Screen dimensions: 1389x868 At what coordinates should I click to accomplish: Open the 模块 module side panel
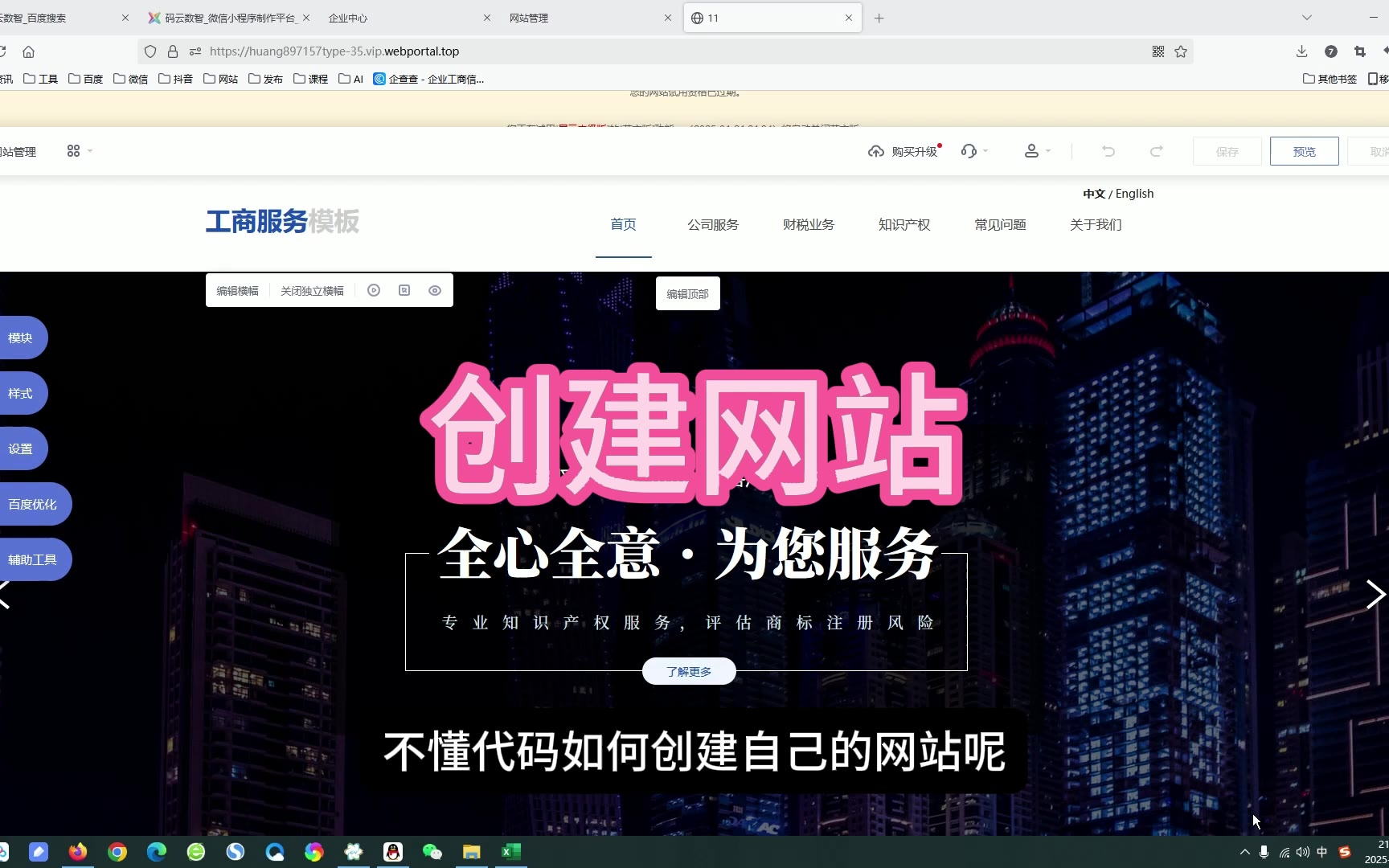pyautogui.click(x=22, y=338)
